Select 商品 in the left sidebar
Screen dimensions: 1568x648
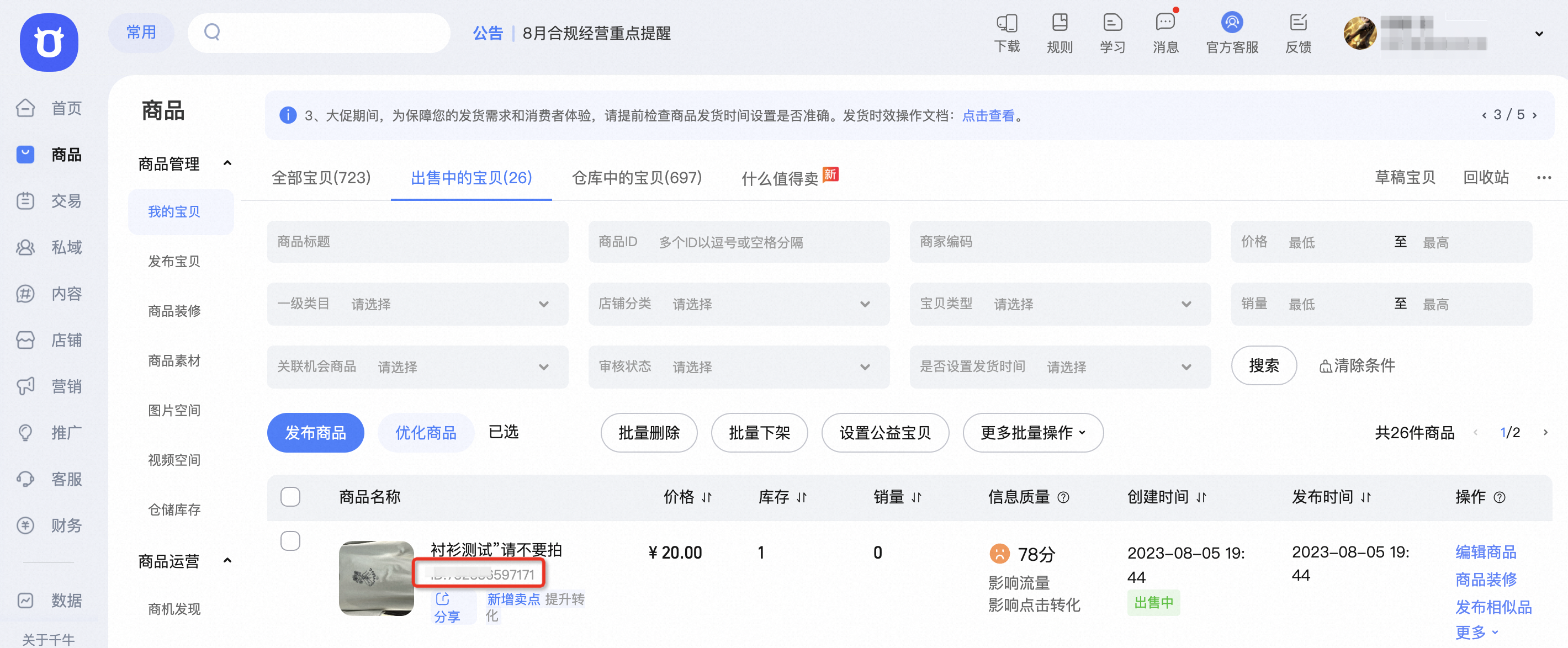coord(49,155)
